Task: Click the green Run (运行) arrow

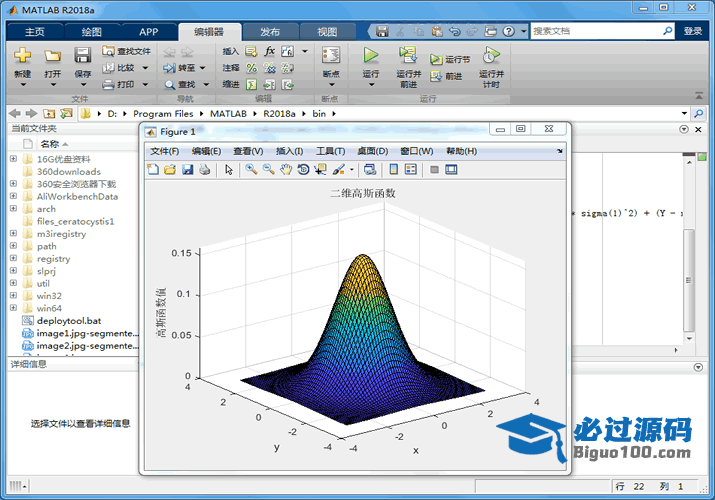Action: coord(371,56)
